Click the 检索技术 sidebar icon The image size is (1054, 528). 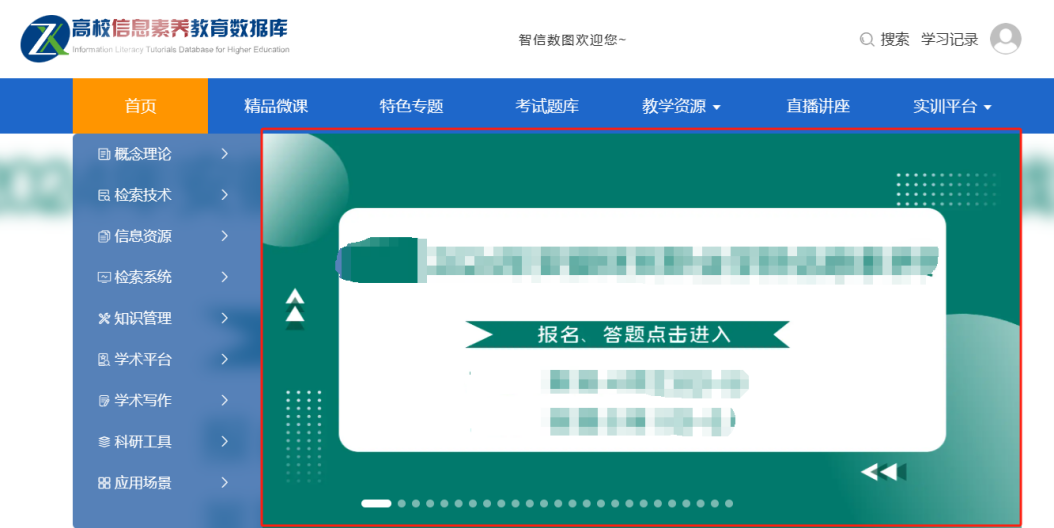(x=104, y=195)
